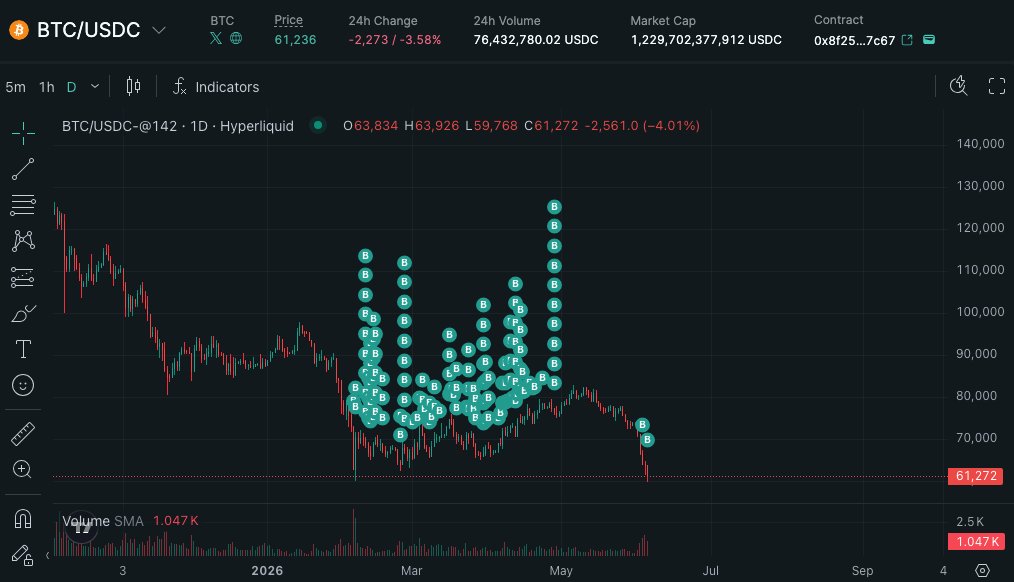Select the crosshair cursor tool
Viewport: 1014px width, 582px height.
[23, 133]
